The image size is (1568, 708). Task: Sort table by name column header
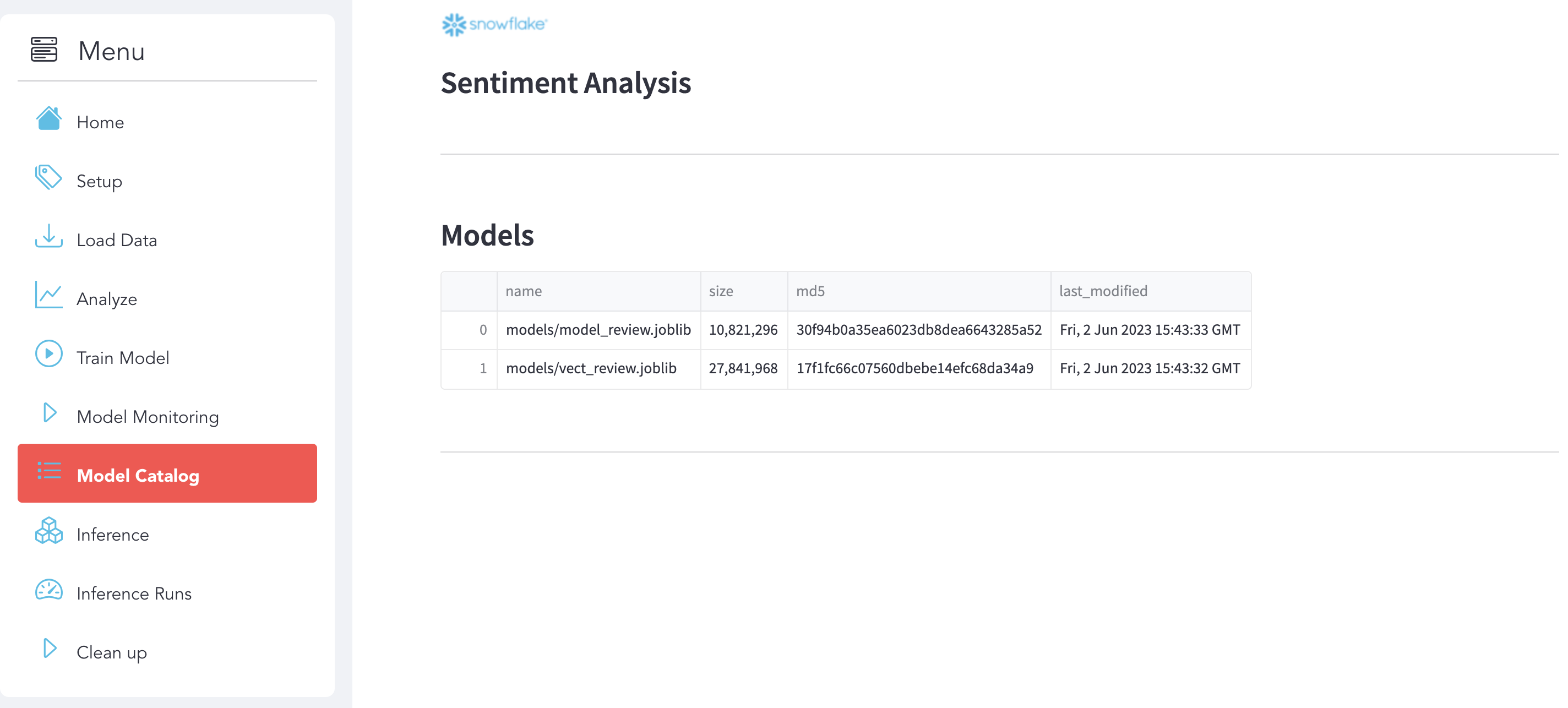524,292
